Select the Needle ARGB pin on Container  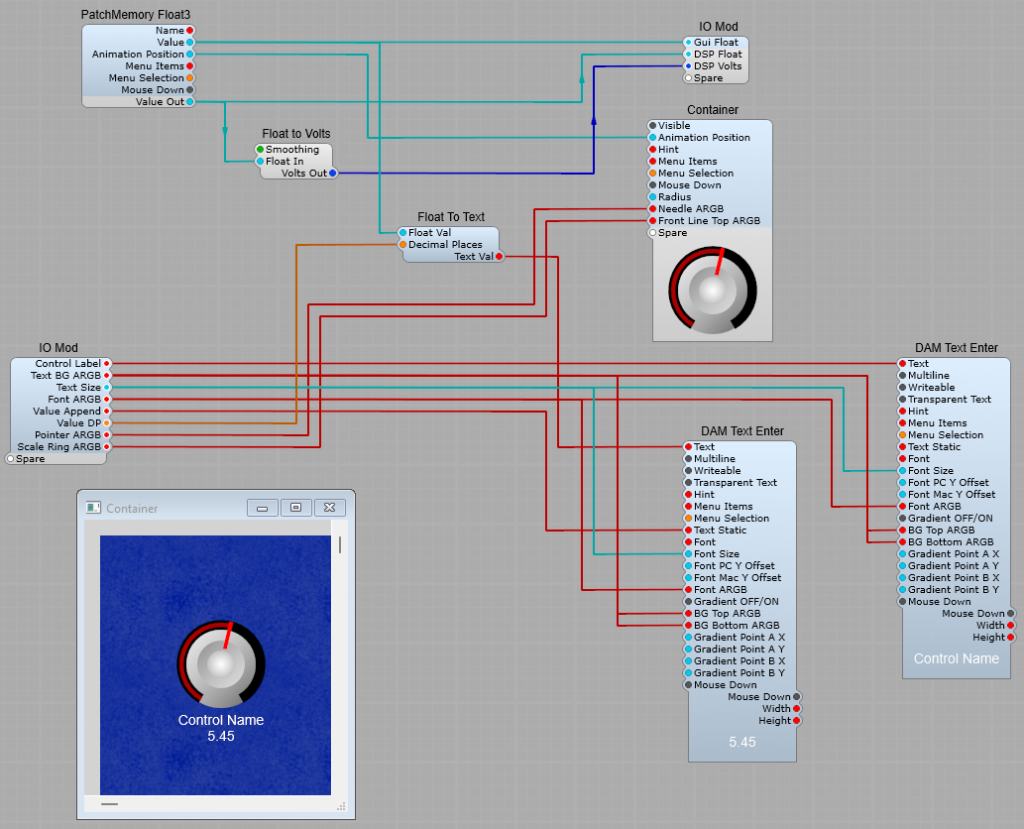(653, 209)
